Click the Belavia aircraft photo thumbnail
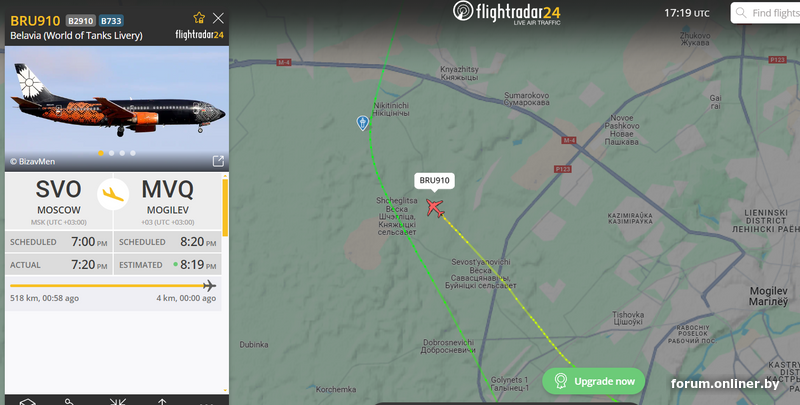The image size is (800, 405). pos(117,109)
